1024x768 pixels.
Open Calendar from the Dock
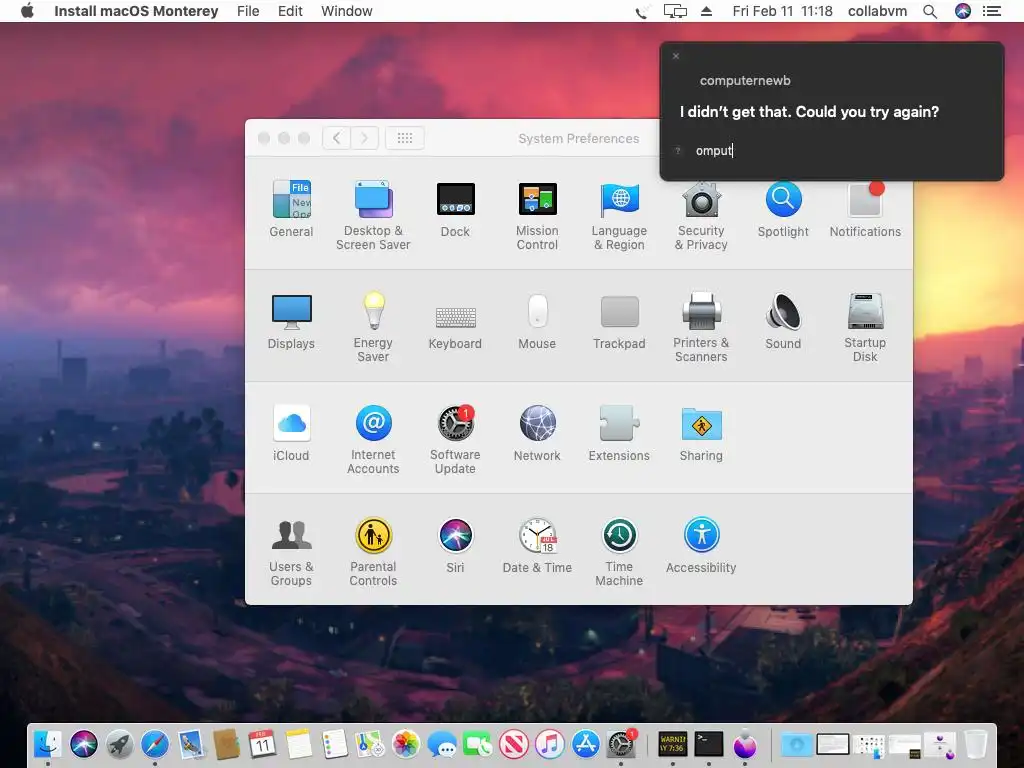click(262, 744)
